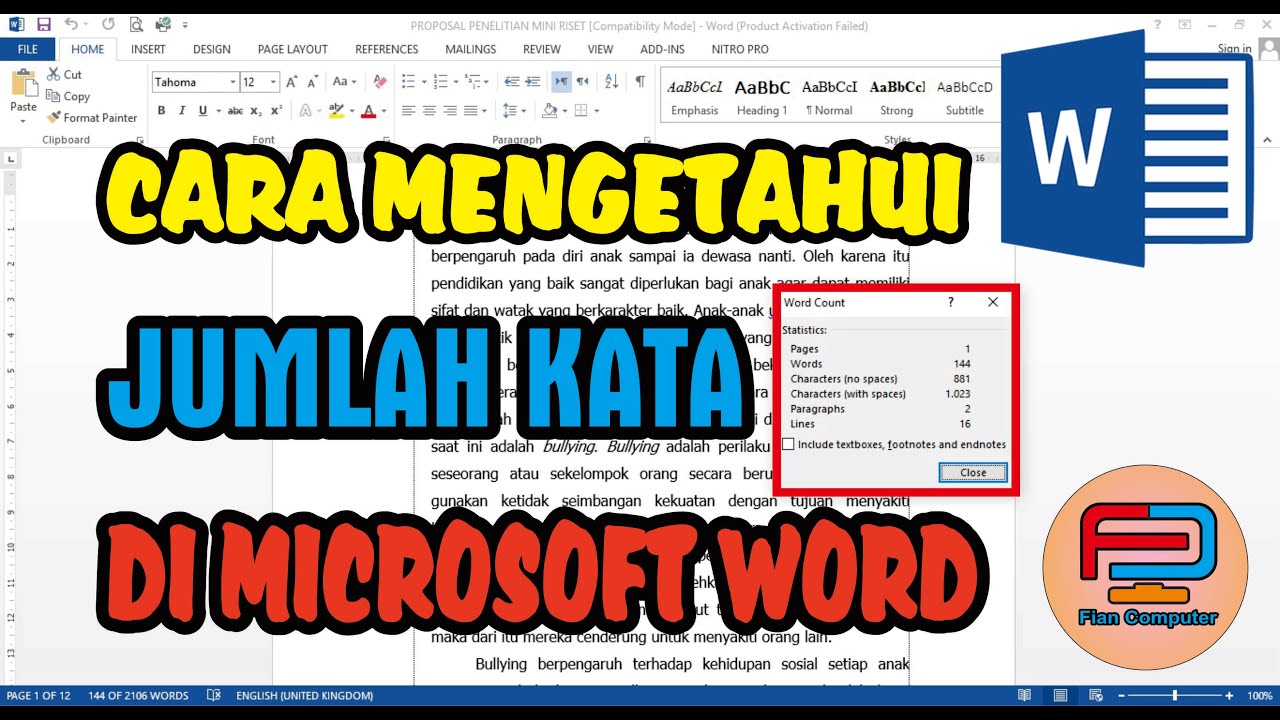
Task: Align text to the left
Action: click(x=408, y=111)
